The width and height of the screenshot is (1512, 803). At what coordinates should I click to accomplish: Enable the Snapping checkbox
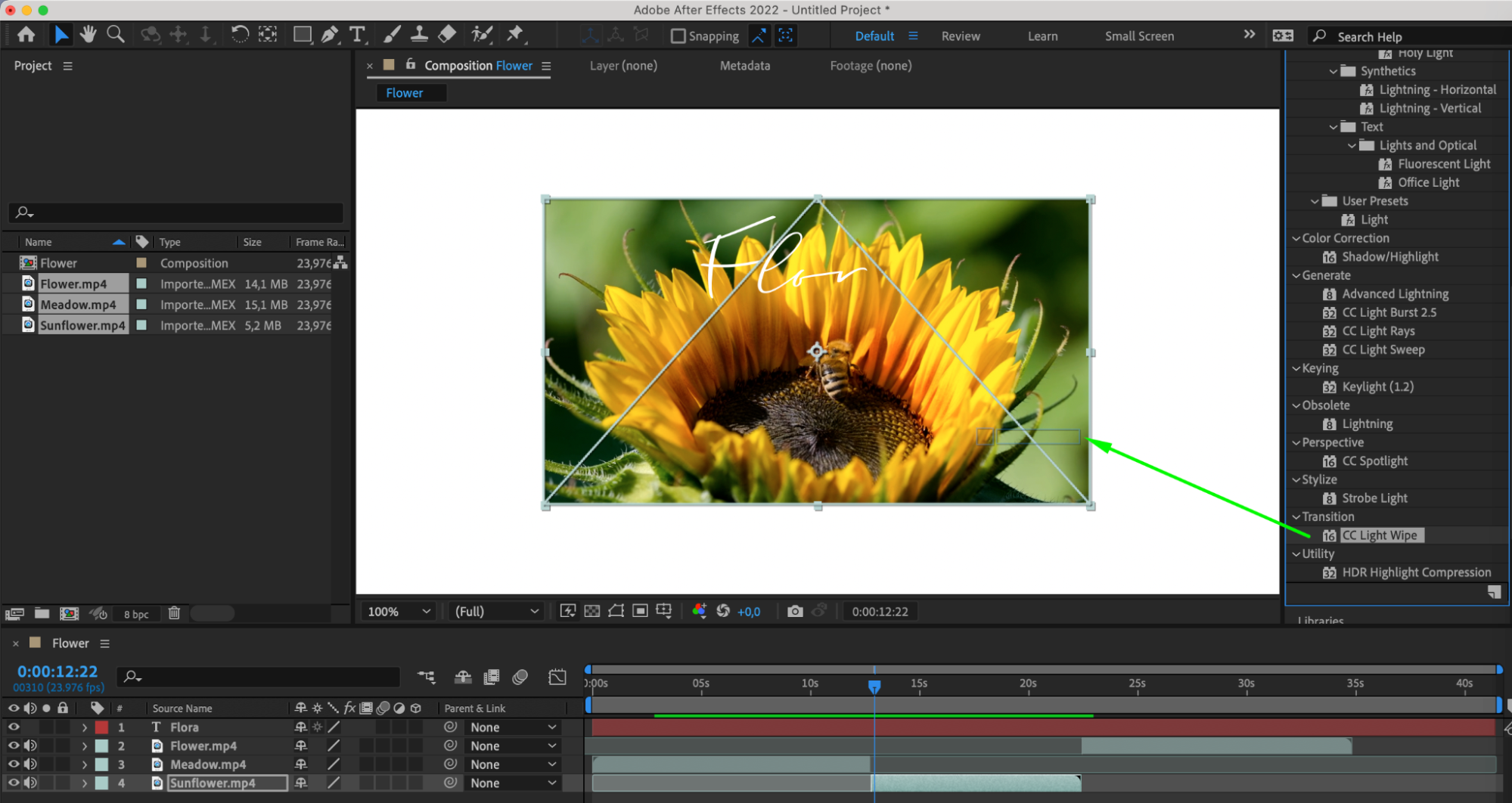[678, 36]
